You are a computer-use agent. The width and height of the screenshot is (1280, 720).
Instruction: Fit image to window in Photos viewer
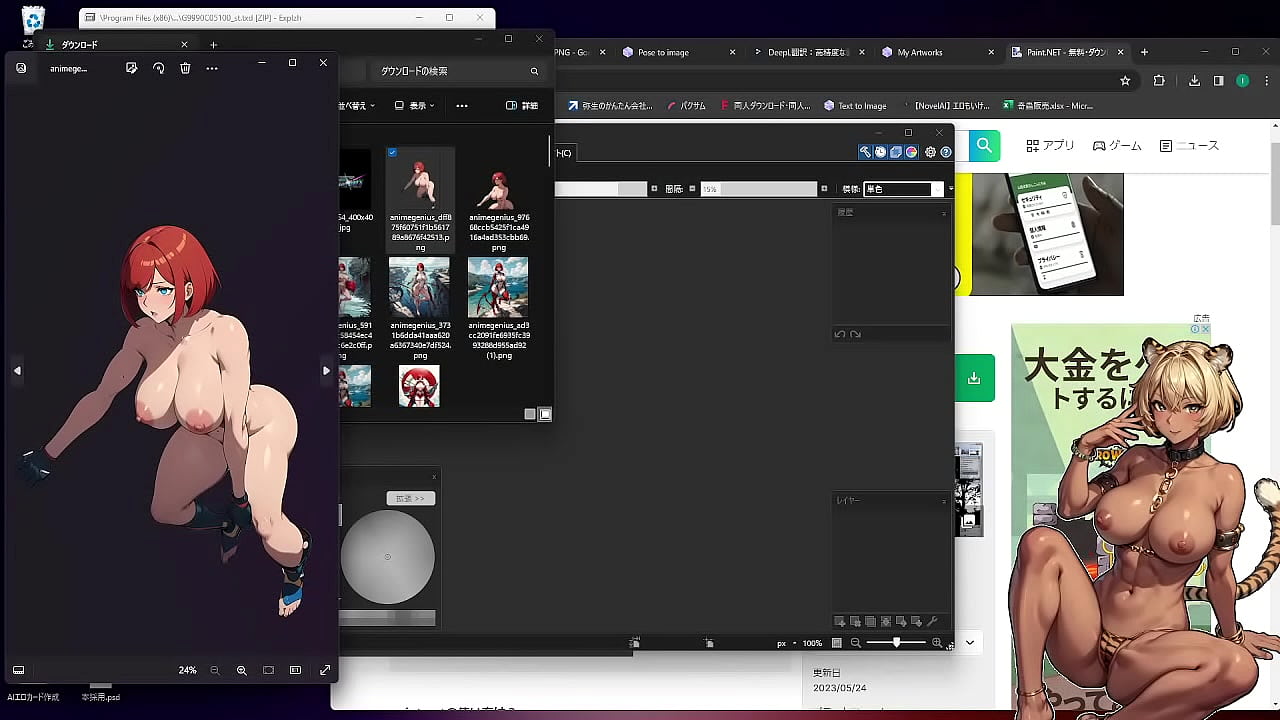pos(268,670)
